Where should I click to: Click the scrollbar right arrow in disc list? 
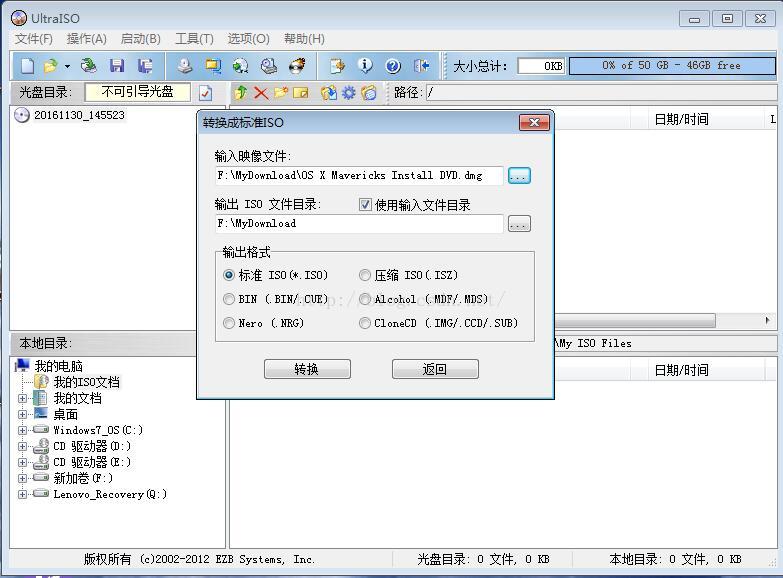767,320
